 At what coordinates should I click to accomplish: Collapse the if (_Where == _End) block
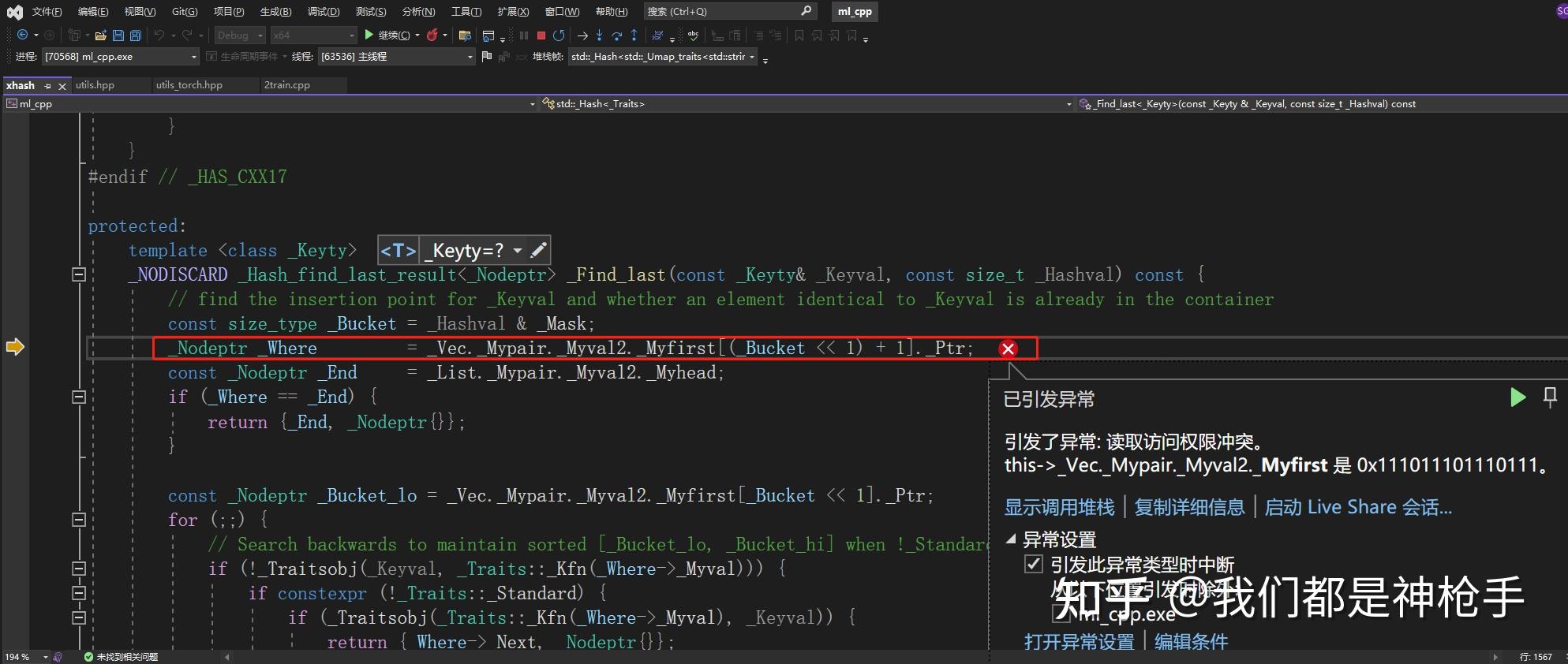click(78, 397)
